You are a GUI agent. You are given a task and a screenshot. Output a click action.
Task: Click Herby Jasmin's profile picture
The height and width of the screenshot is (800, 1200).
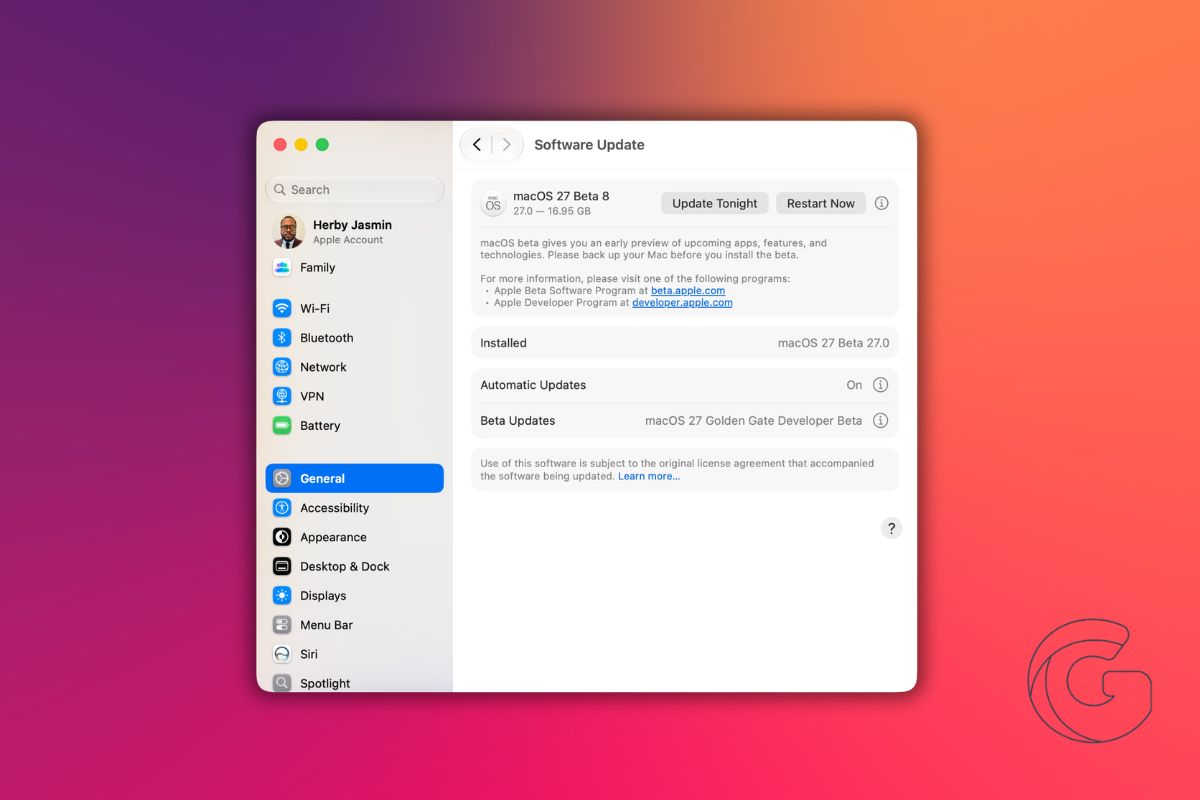pyautogui.click(x=288, y=232)
